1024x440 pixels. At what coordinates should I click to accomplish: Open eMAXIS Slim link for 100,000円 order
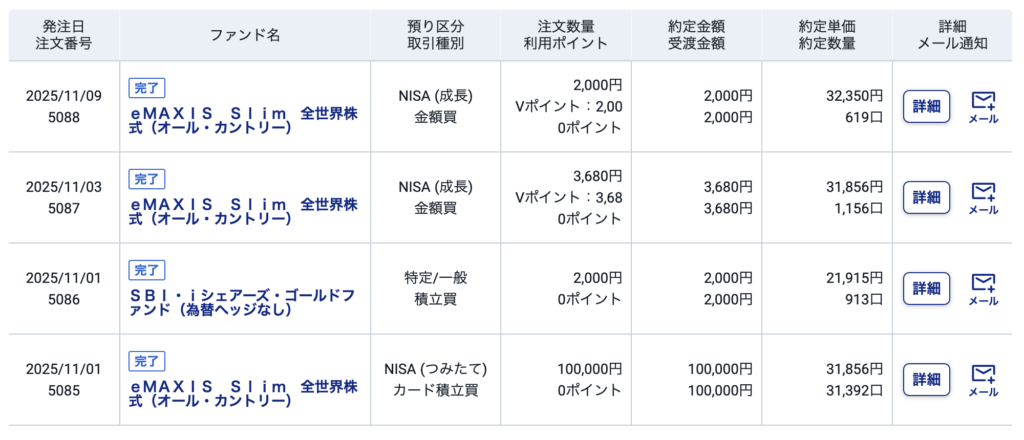[x=243, y=393]
